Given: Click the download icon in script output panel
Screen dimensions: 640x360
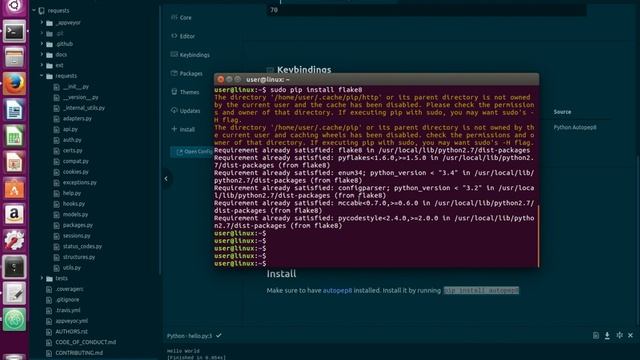Looking at the screenshot, I should pyautogui.click(x=607, y=336).
